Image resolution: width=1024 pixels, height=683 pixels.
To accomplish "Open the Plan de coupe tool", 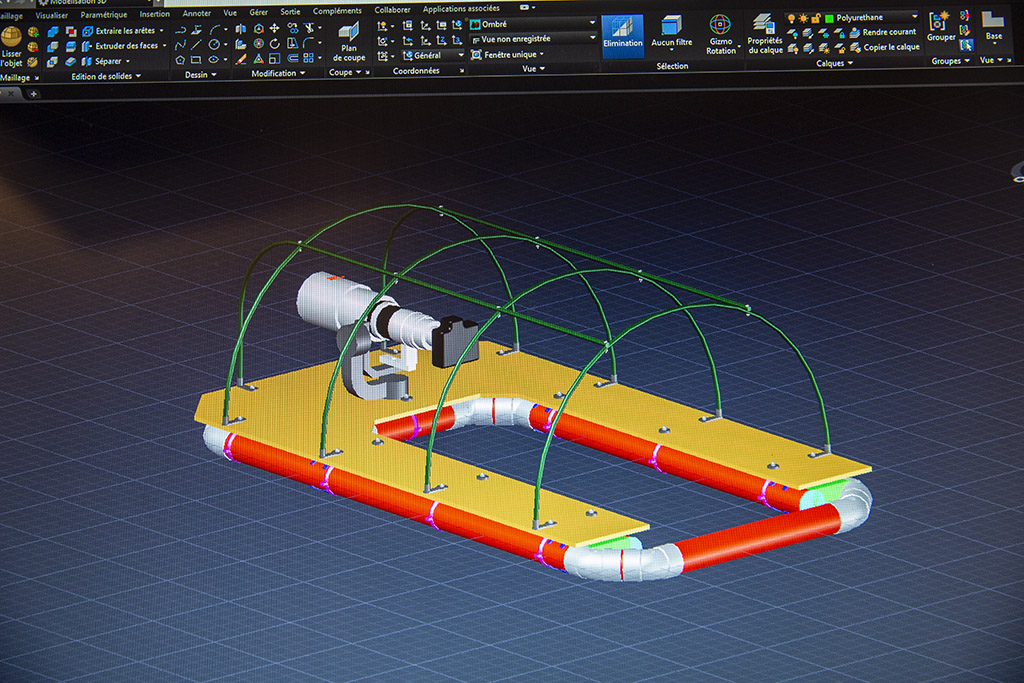I will pos(349,42).
